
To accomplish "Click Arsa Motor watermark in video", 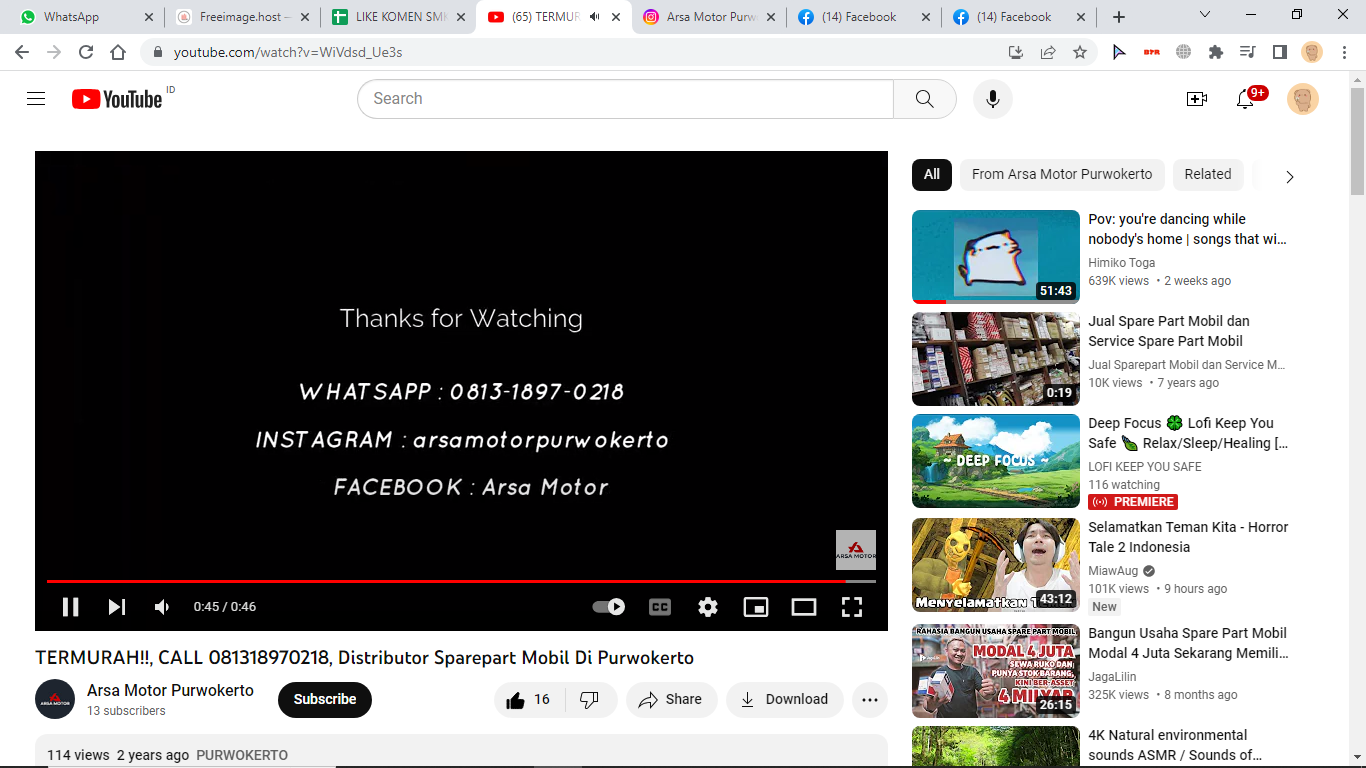I will coord(856,550).
